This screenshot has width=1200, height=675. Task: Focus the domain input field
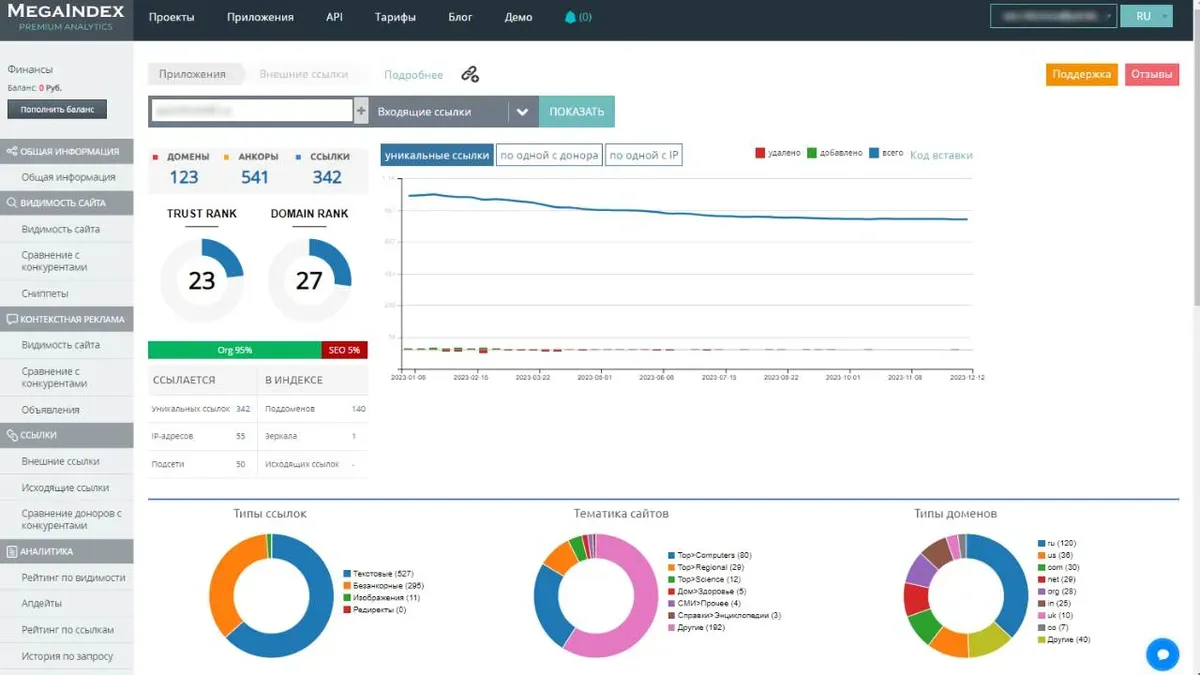pyautogui.click(x=251, y=111)
